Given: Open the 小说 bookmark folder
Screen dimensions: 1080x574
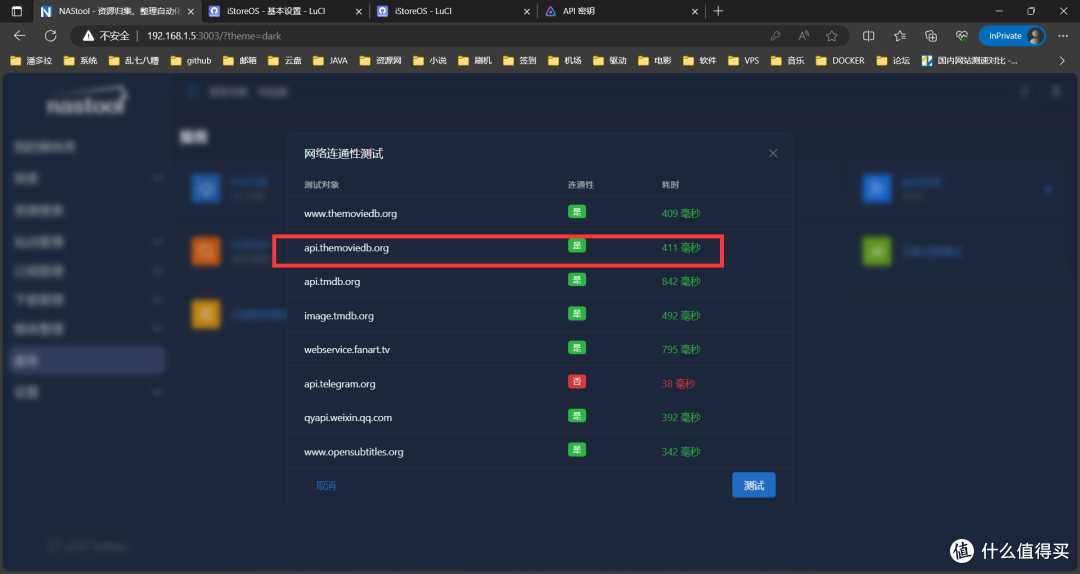Looking at the screenshot, I should pos(429,61).
